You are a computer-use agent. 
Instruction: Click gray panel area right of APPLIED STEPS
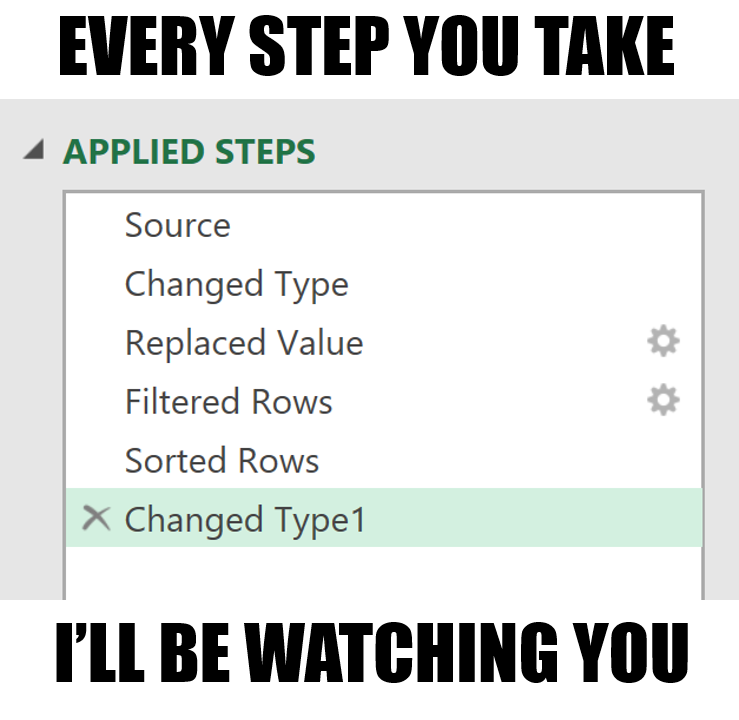click(x=520, y=151)
